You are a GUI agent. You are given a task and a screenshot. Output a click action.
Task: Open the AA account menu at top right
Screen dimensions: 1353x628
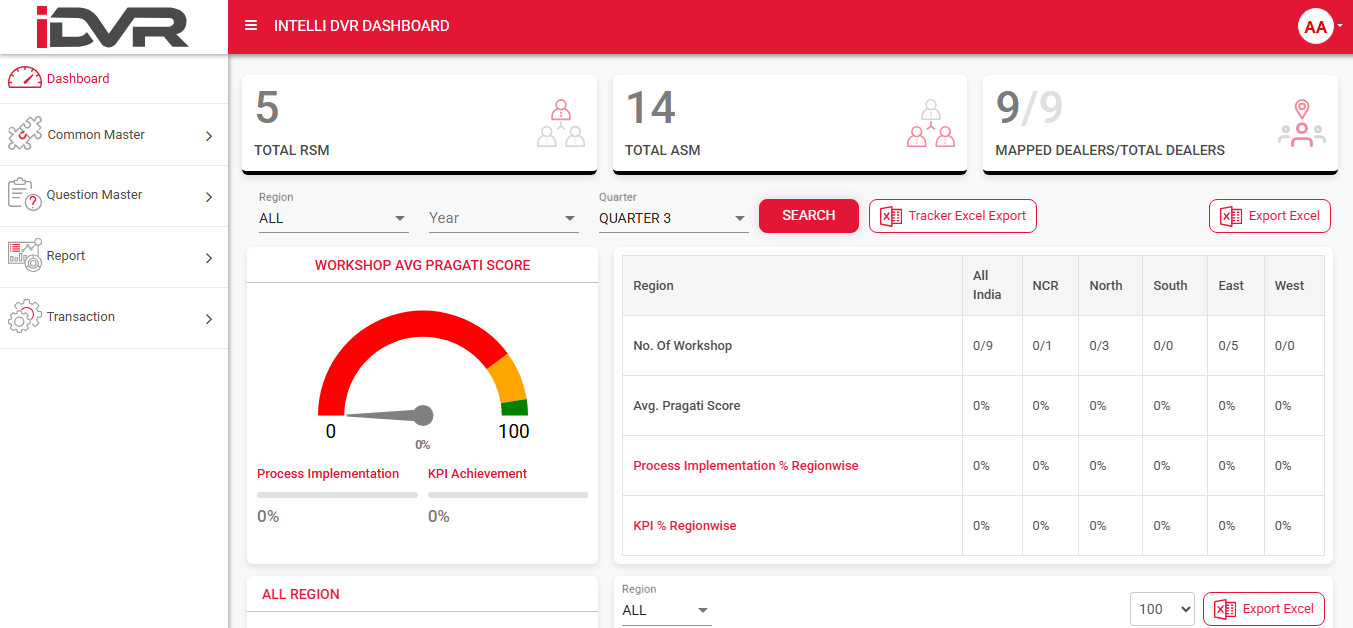pos(1315,27)
